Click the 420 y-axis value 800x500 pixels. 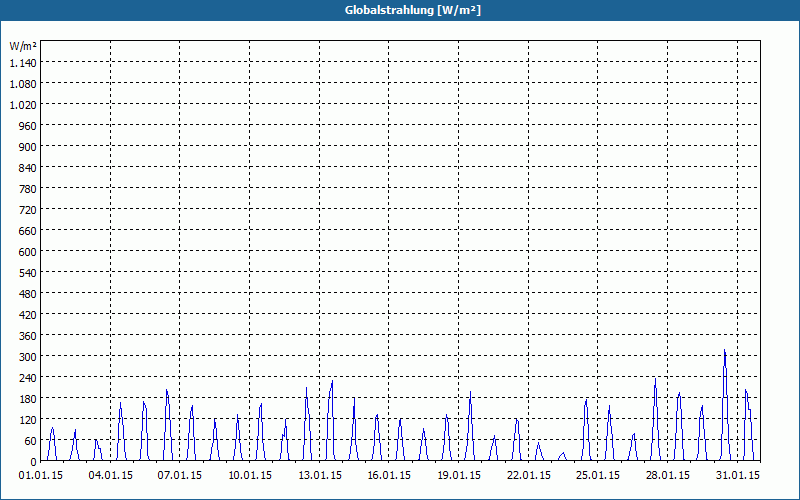point(27,315)
